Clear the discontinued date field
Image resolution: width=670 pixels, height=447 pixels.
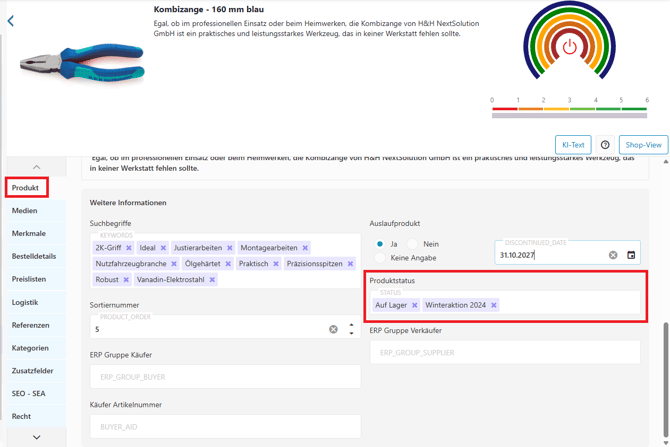613,255
